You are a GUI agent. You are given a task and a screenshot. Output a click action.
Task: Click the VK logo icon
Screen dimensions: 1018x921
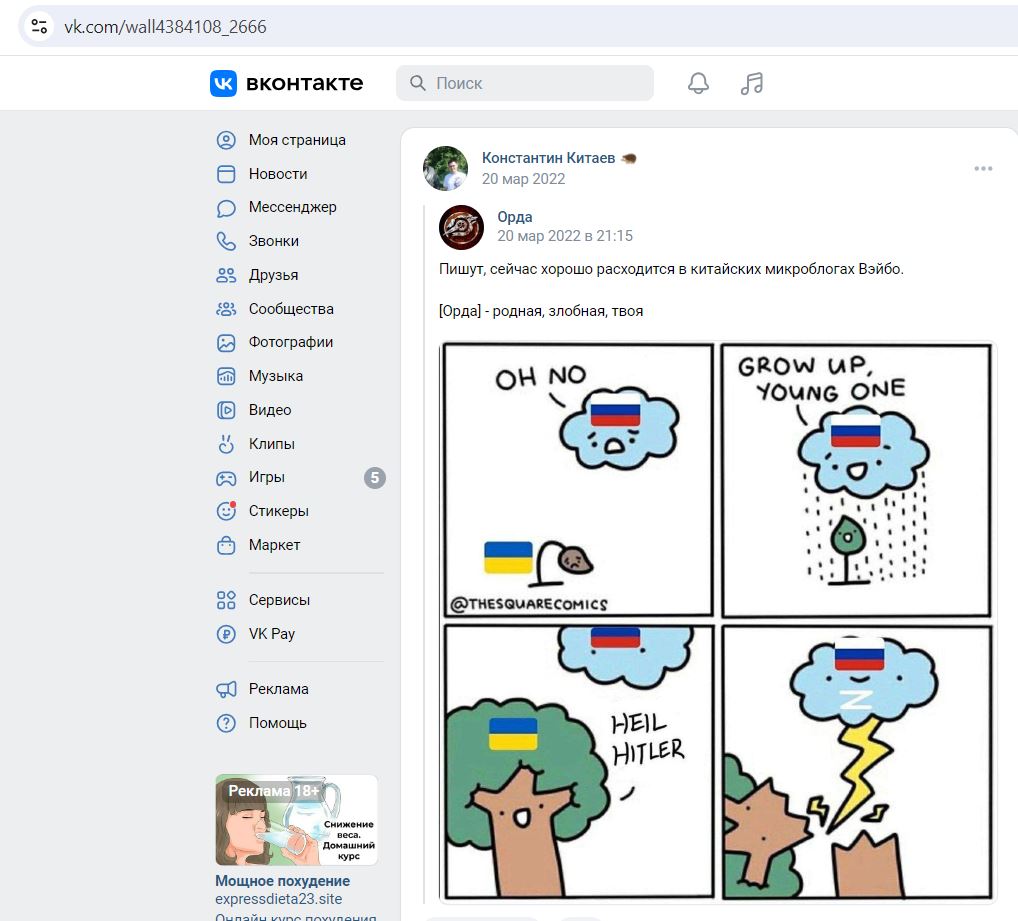[x=223, y=83]
